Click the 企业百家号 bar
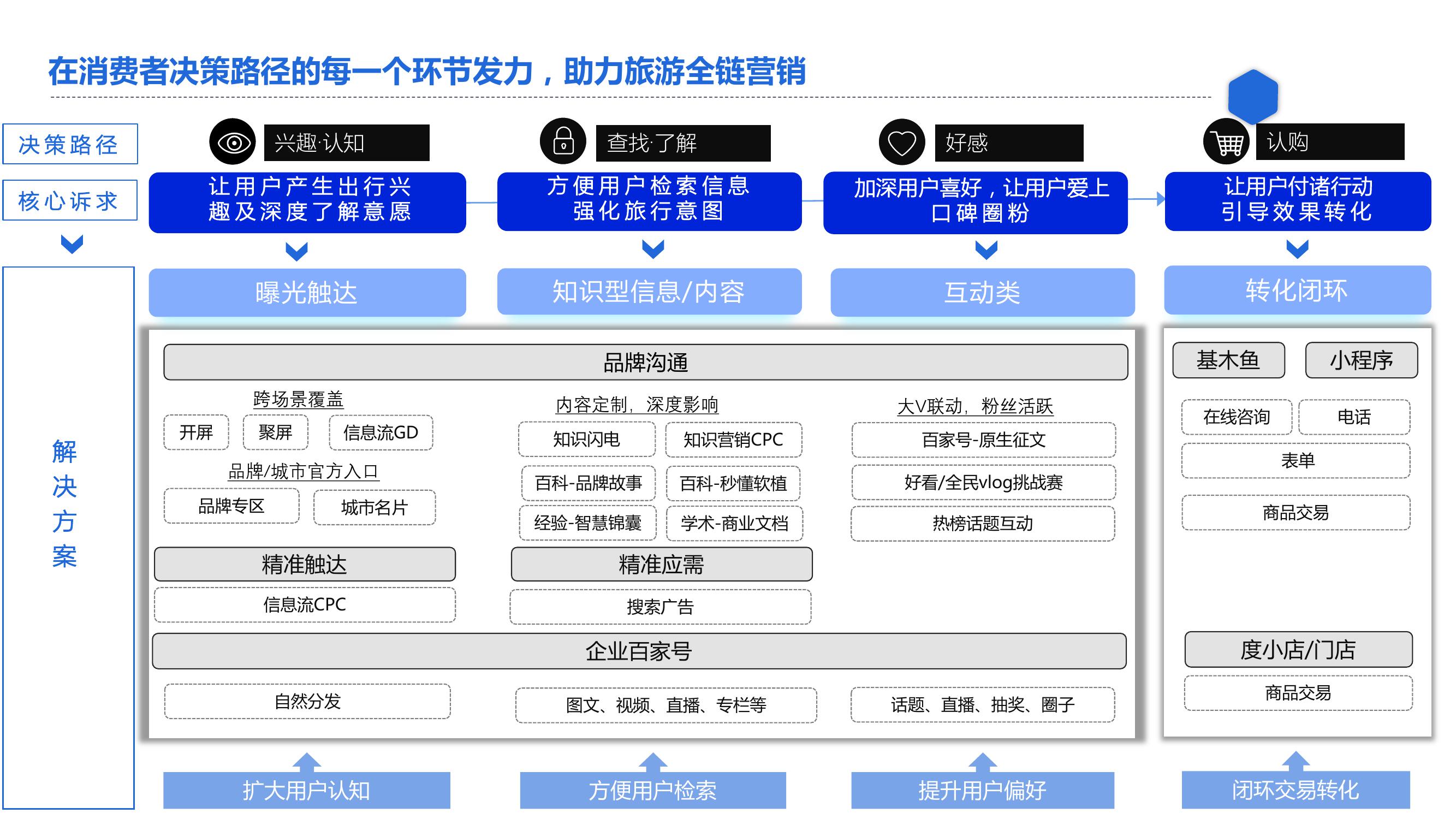 [639, 651]
